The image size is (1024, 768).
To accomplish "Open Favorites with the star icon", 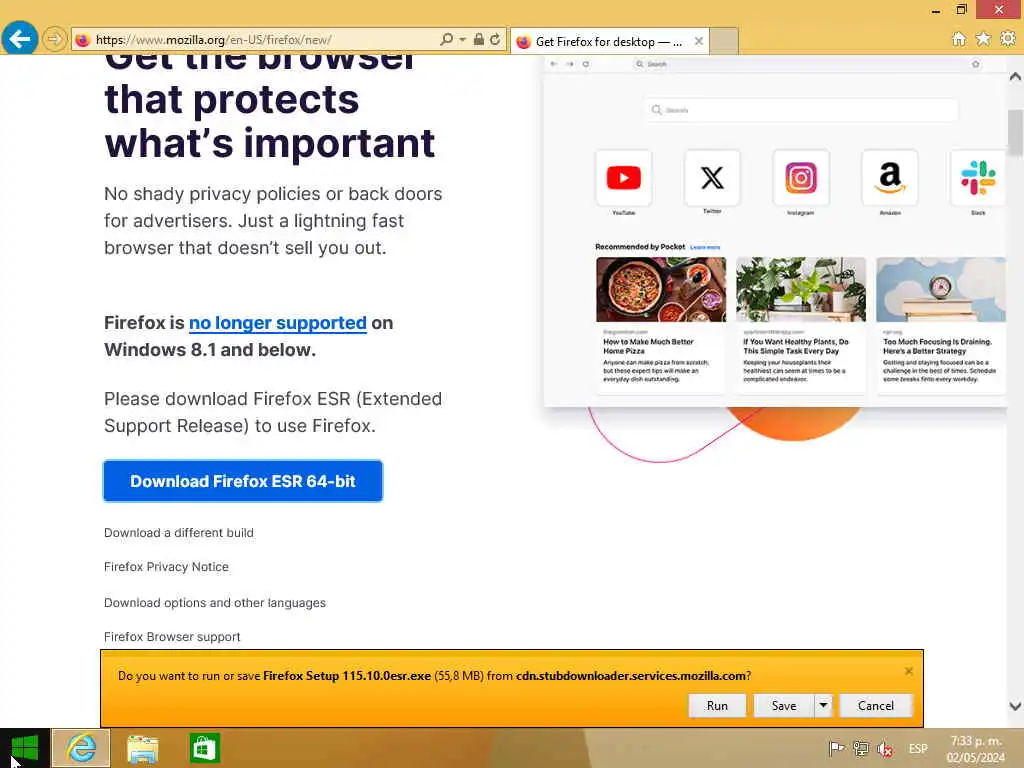I will pos(983,39).
